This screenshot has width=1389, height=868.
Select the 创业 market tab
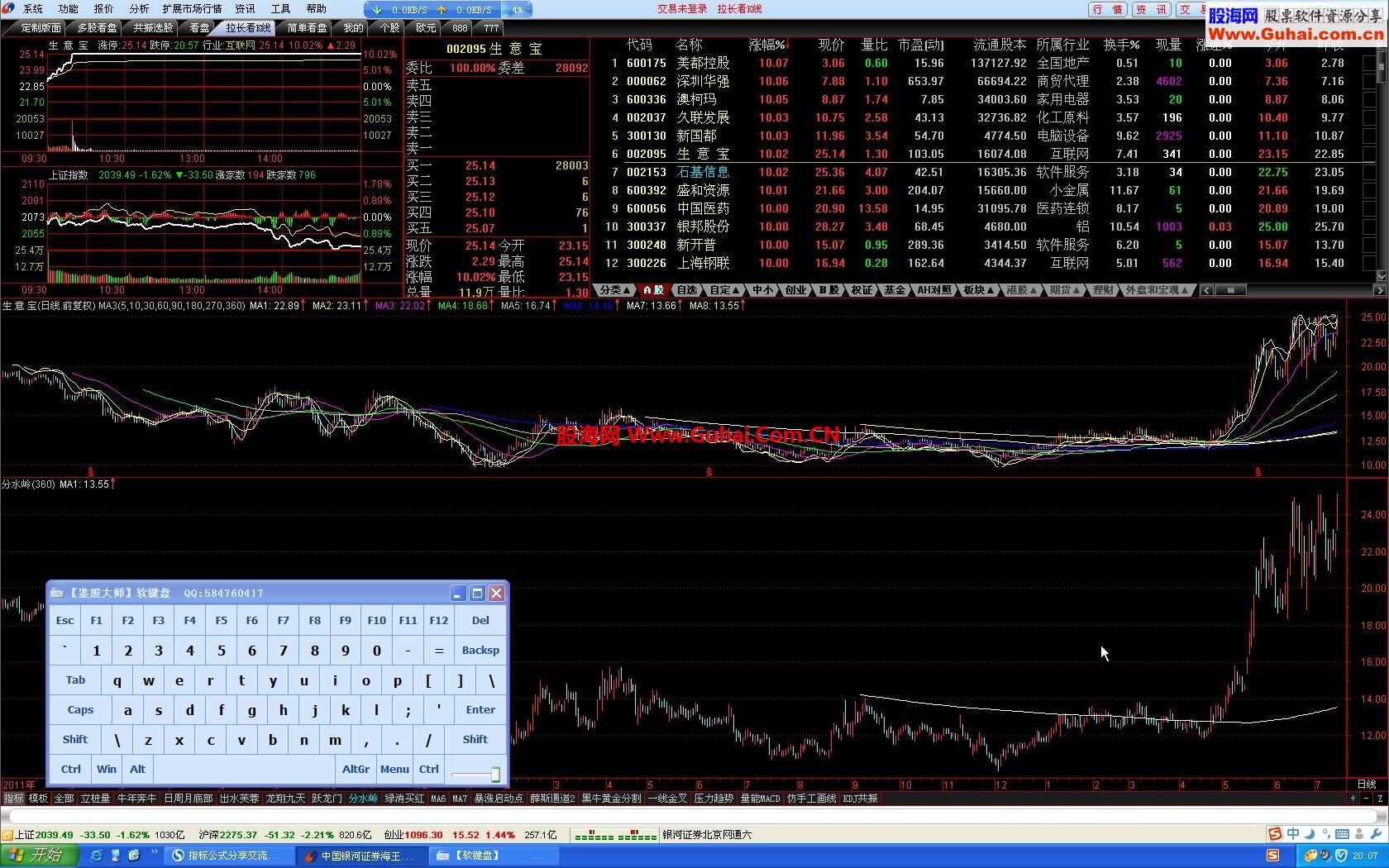pyautogui.click(x=795, y=290)
